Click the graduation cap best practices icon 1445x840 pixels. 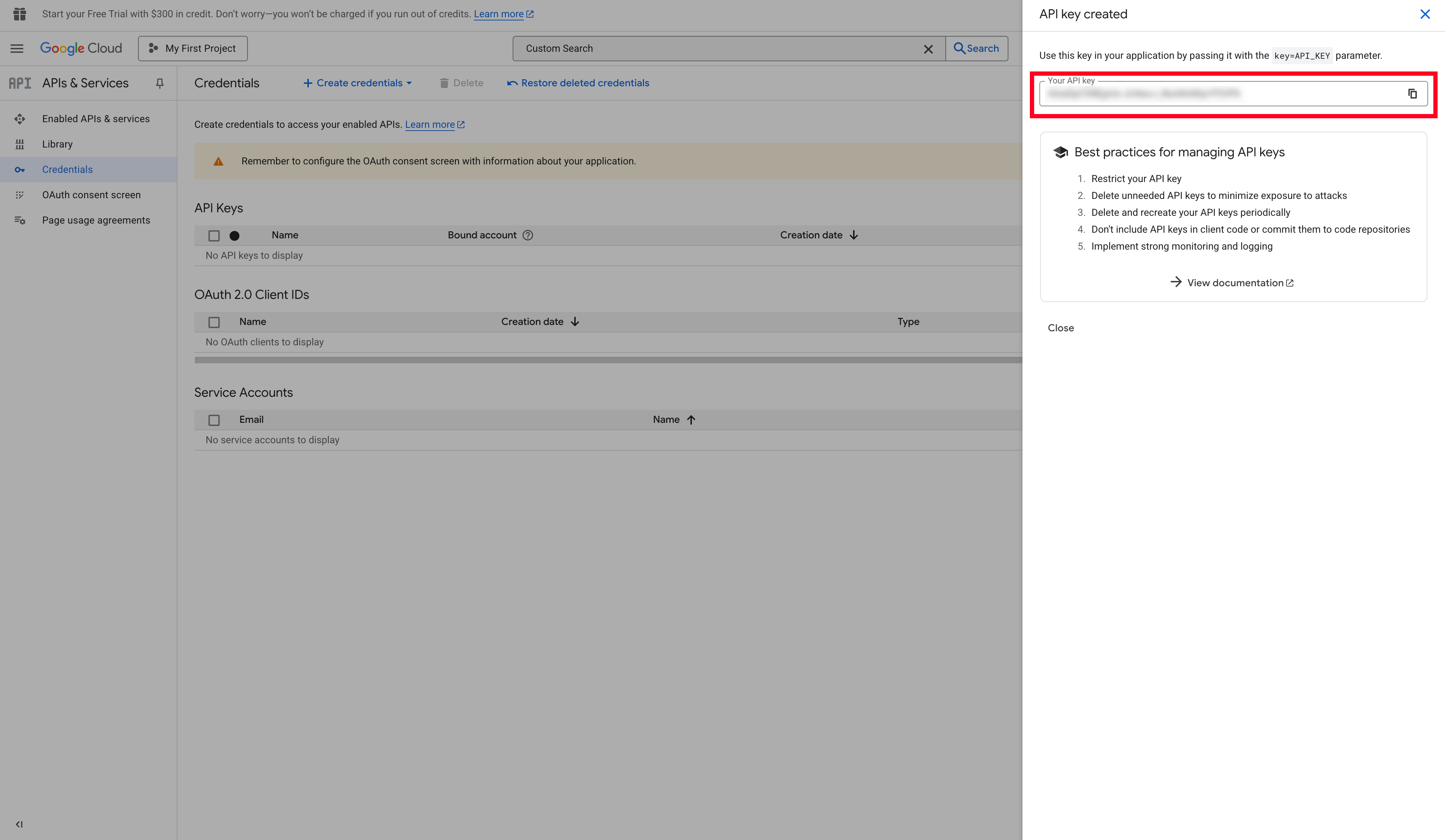point(1061,152)
